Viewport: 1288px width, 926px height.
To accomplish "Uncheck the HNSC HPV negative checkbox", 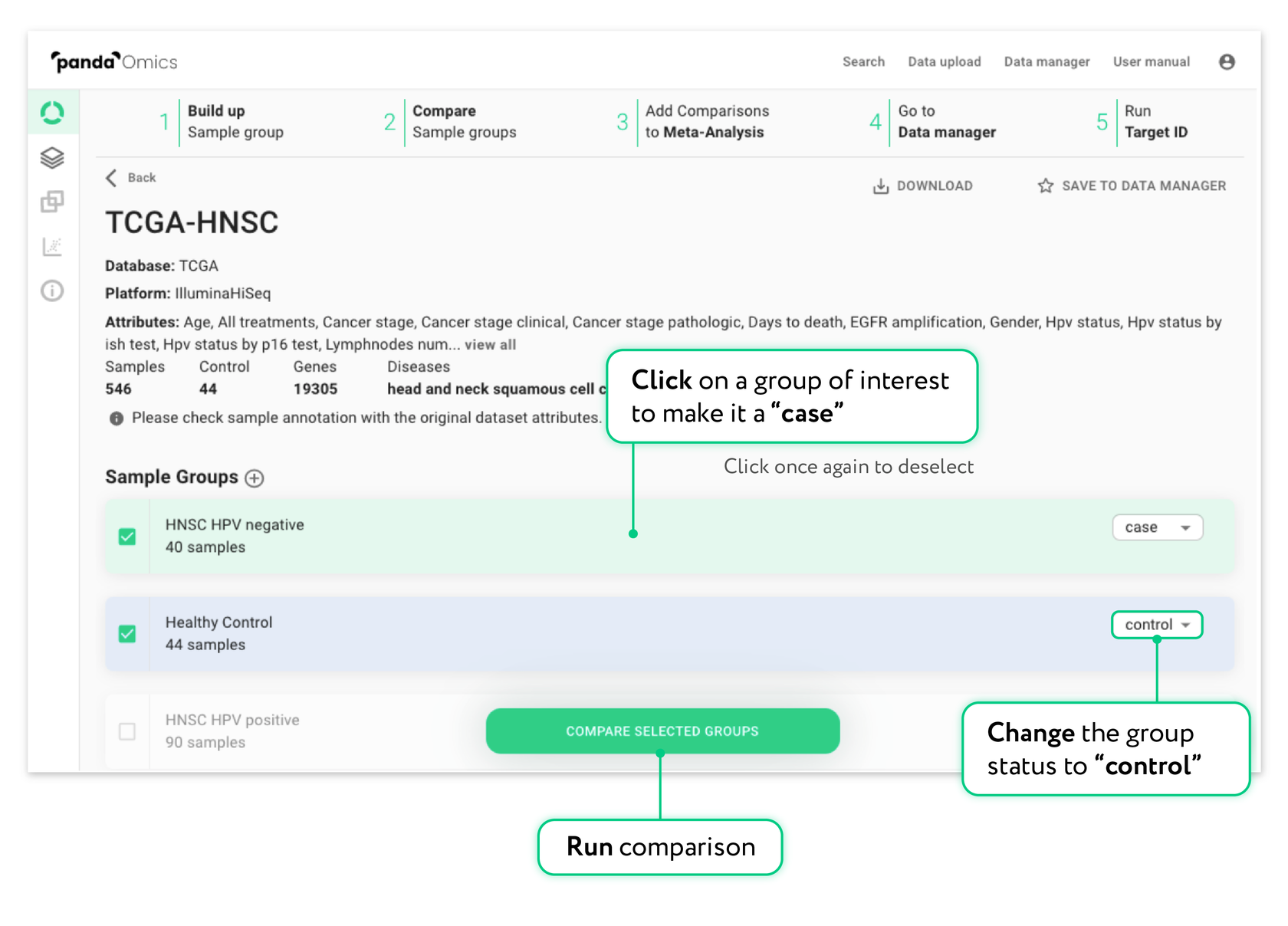I will pyautogui.click(x=127, y=537).
